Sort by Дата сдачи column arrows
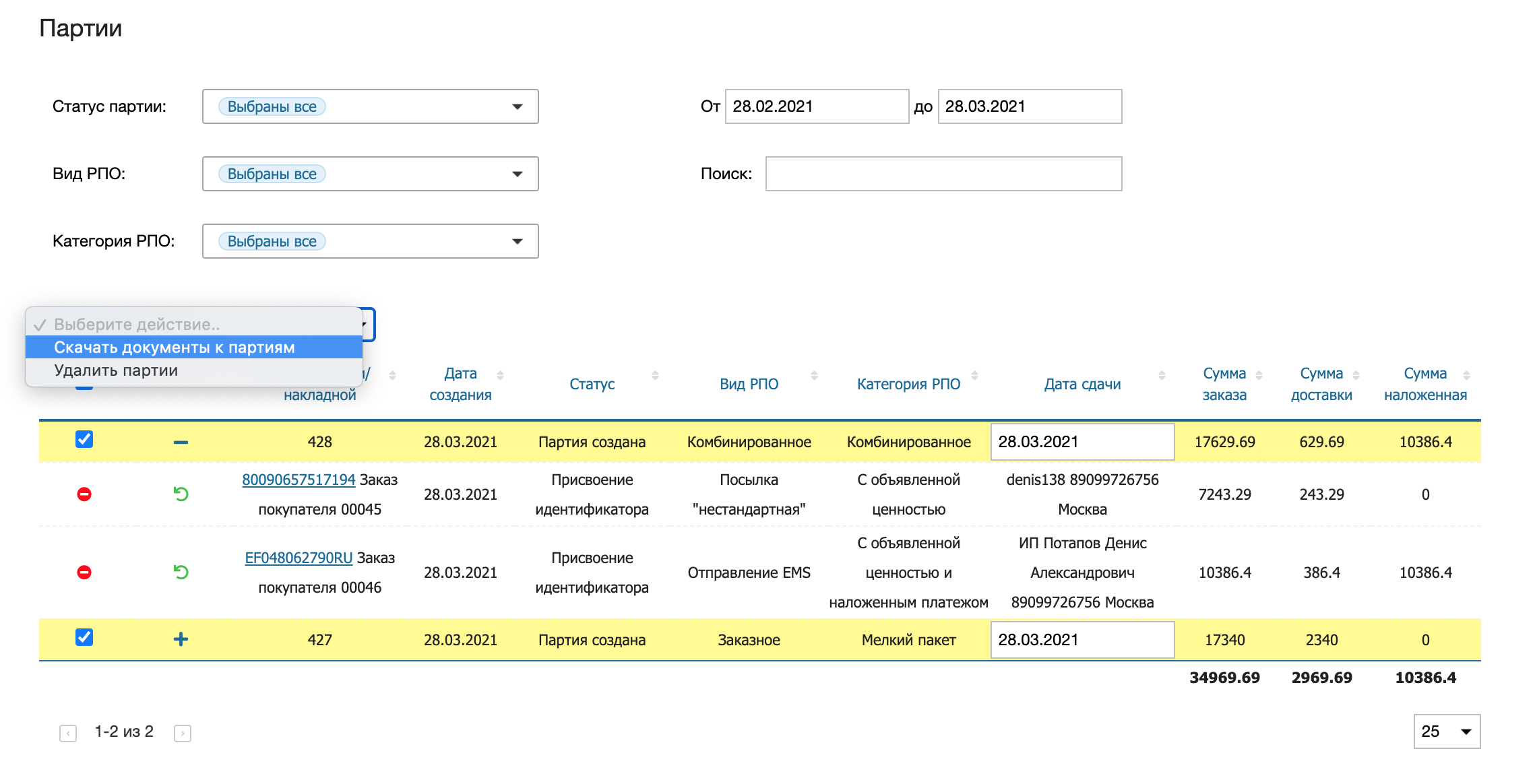 tap(1162, 376)
